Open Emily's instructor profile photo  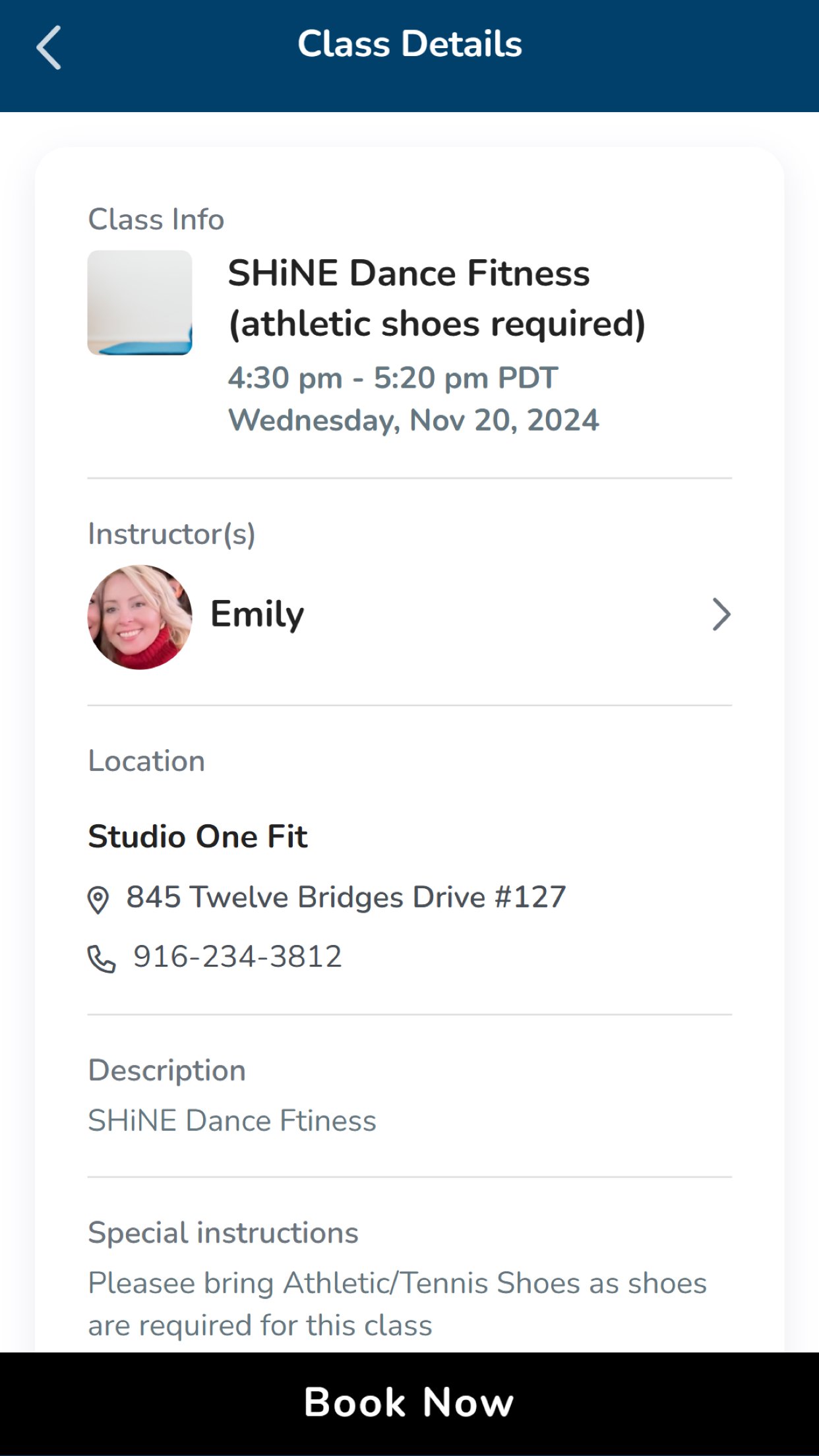(140, 617)
